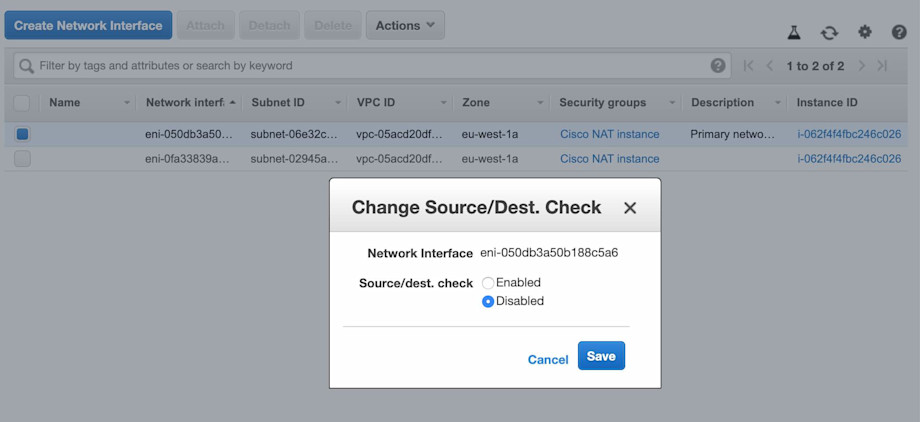The image size is (920, 422).
Task: Click the magnifier search icon
Action: [x=26, y=66]
